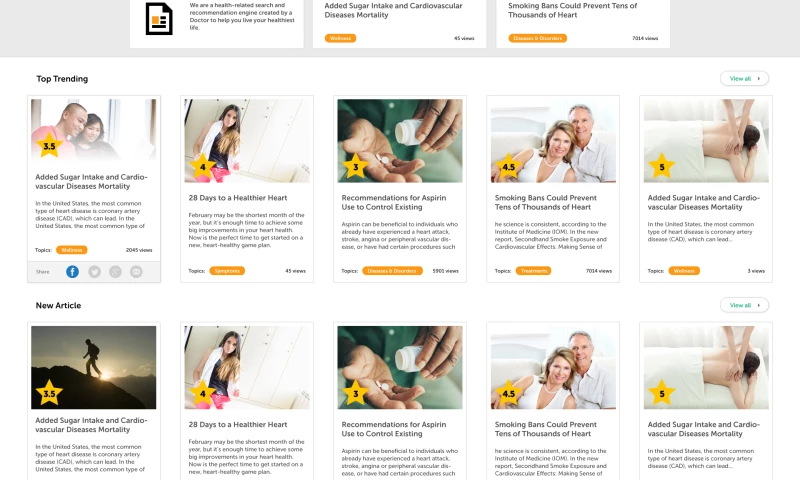Screen dimensions: 800x480
Task: Open '28 Days to a Healthier Heart' title in Top Trending
Action: [x=238, y=198]
